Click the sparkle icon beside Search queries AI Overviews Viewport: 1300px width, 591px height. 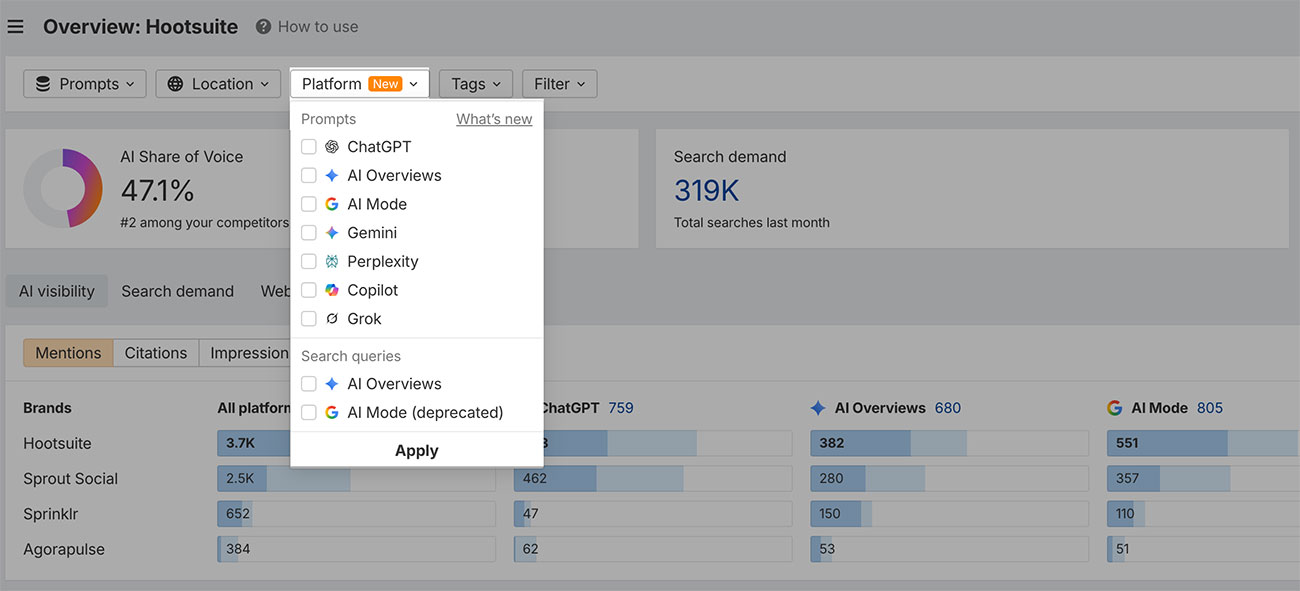point(332,384)
